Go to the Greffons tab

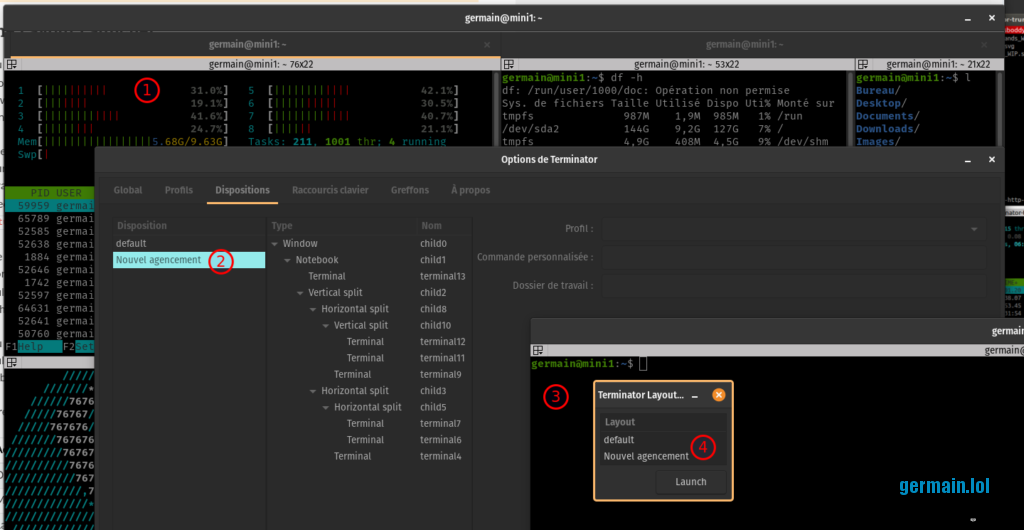click(x=409, y=190)
